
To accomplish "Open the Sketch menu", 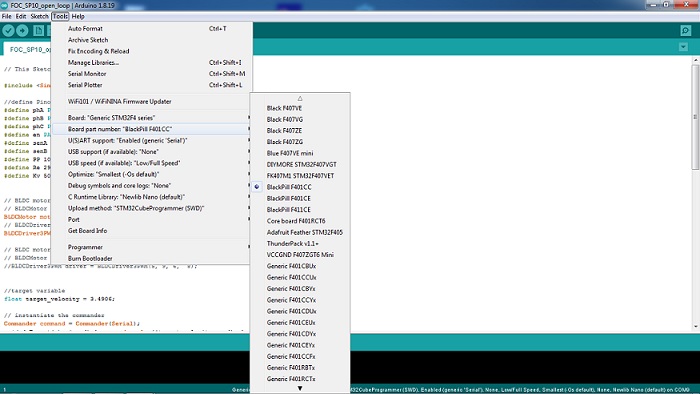I will 39,16.
